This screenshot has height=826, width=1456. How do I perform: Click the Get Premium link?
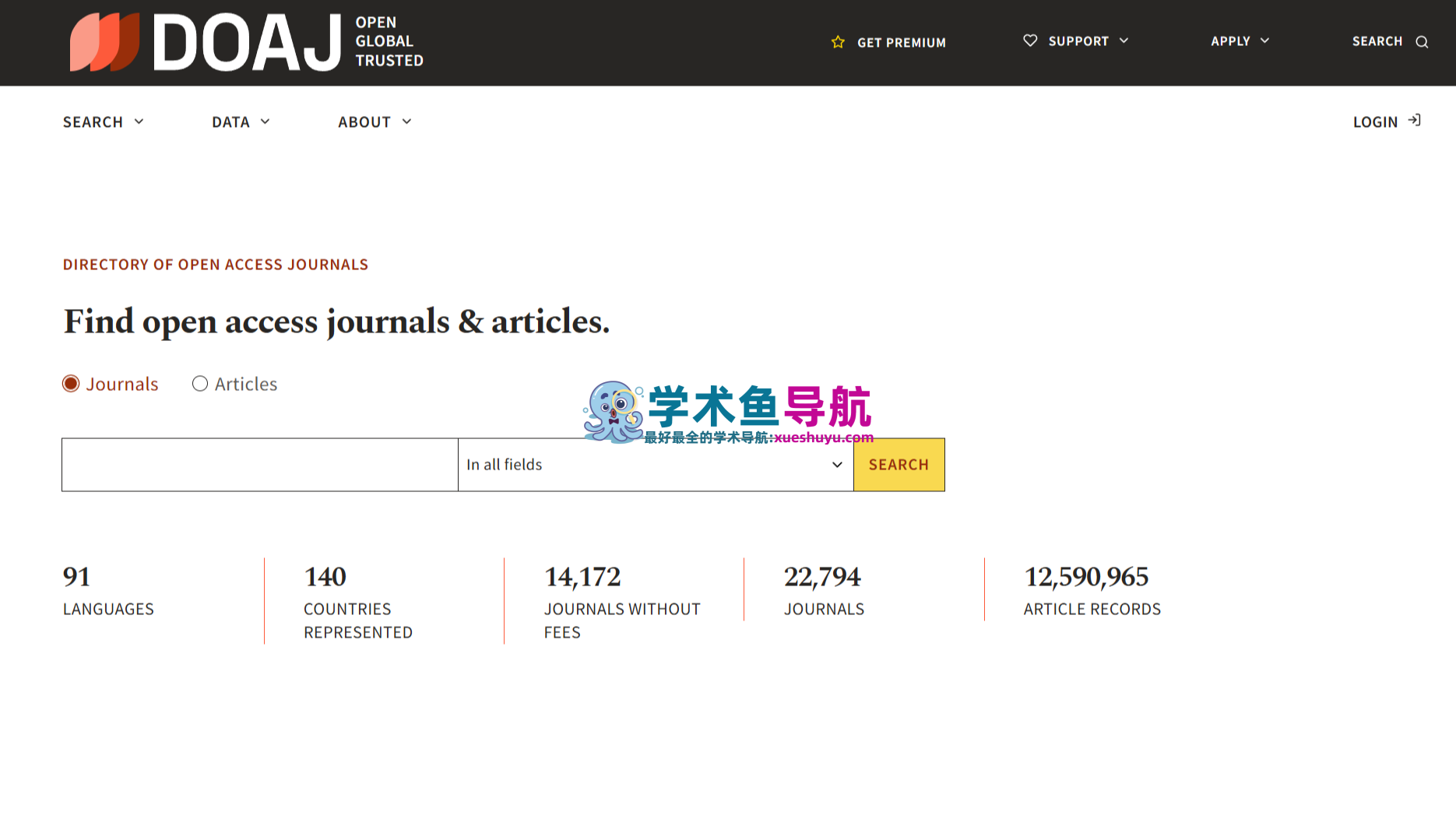tap(901, 43)
